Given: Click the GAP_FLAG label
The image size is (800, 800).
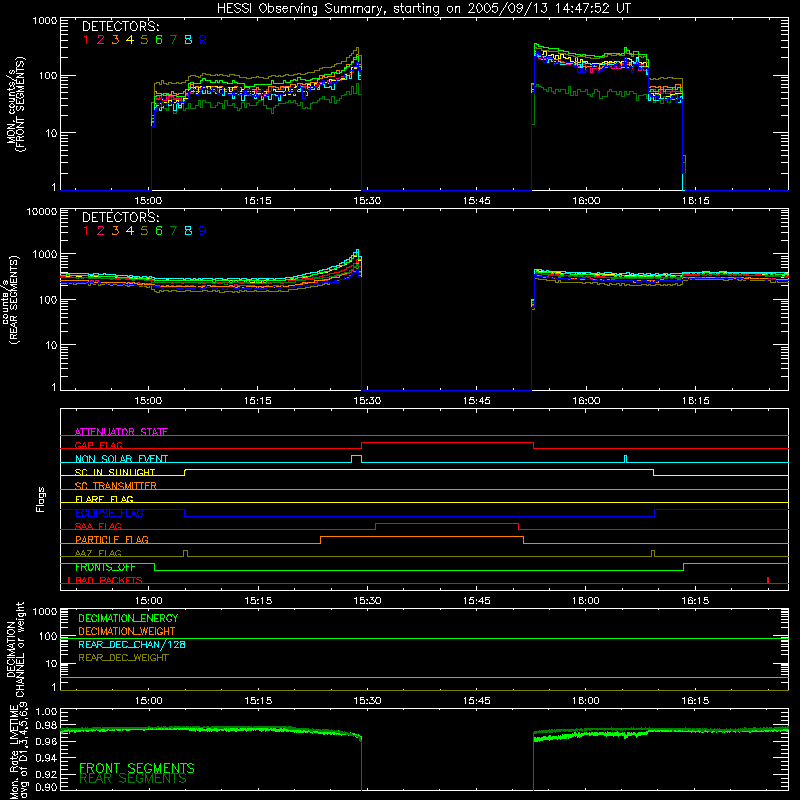Looking at the screenshot, I should (x=98, y=445).
